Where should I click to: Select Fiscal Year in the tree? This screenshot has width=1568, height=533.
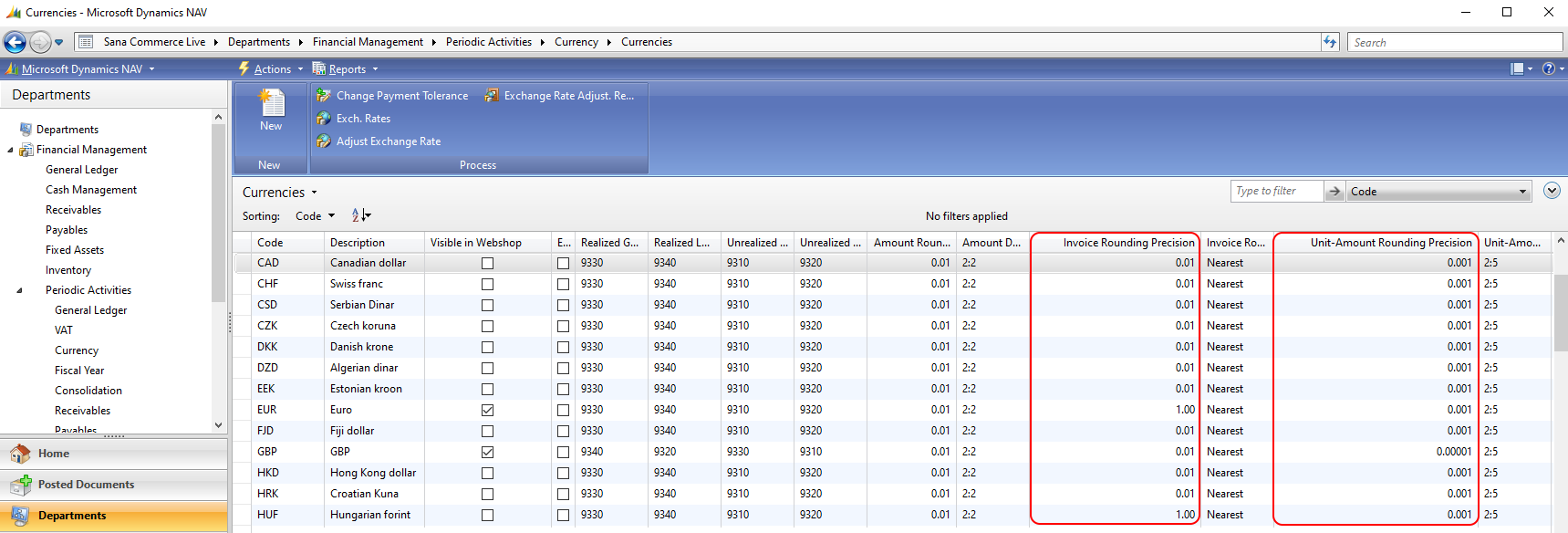click(x=79, y=371)
